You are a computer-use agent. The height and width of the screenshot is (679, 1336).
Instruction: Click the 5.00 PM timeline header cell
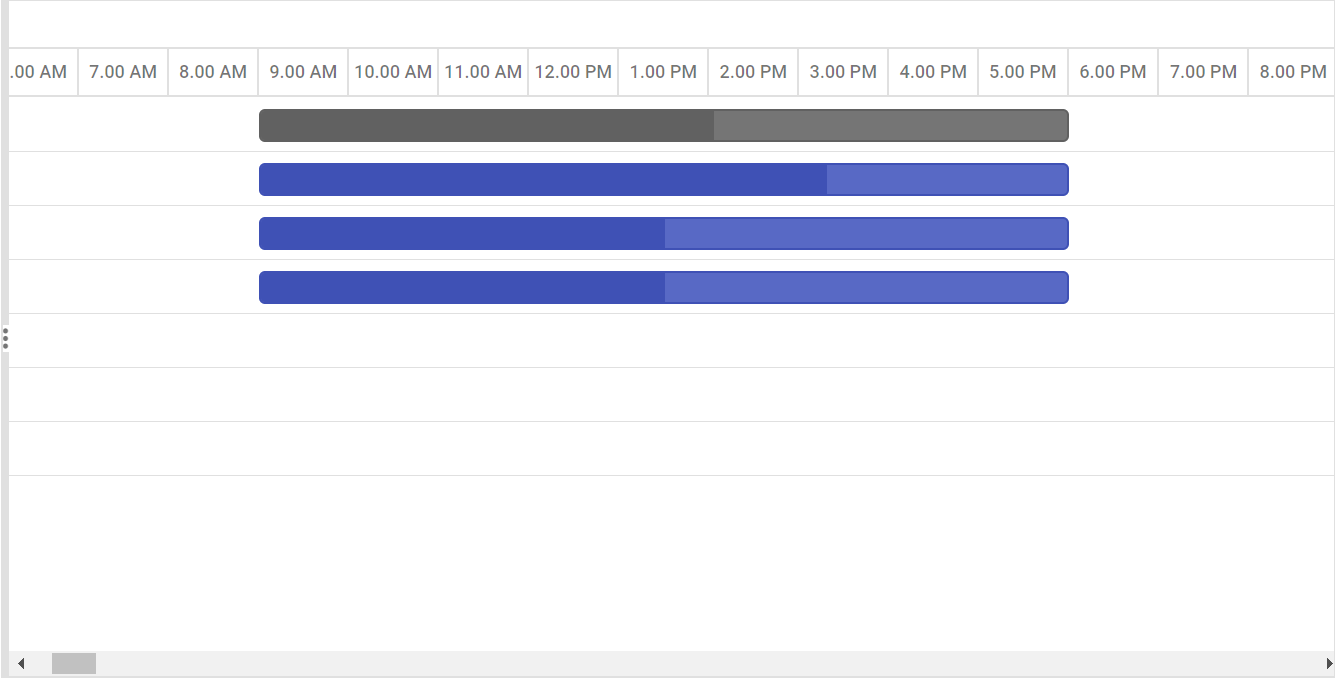[1023, 72]
